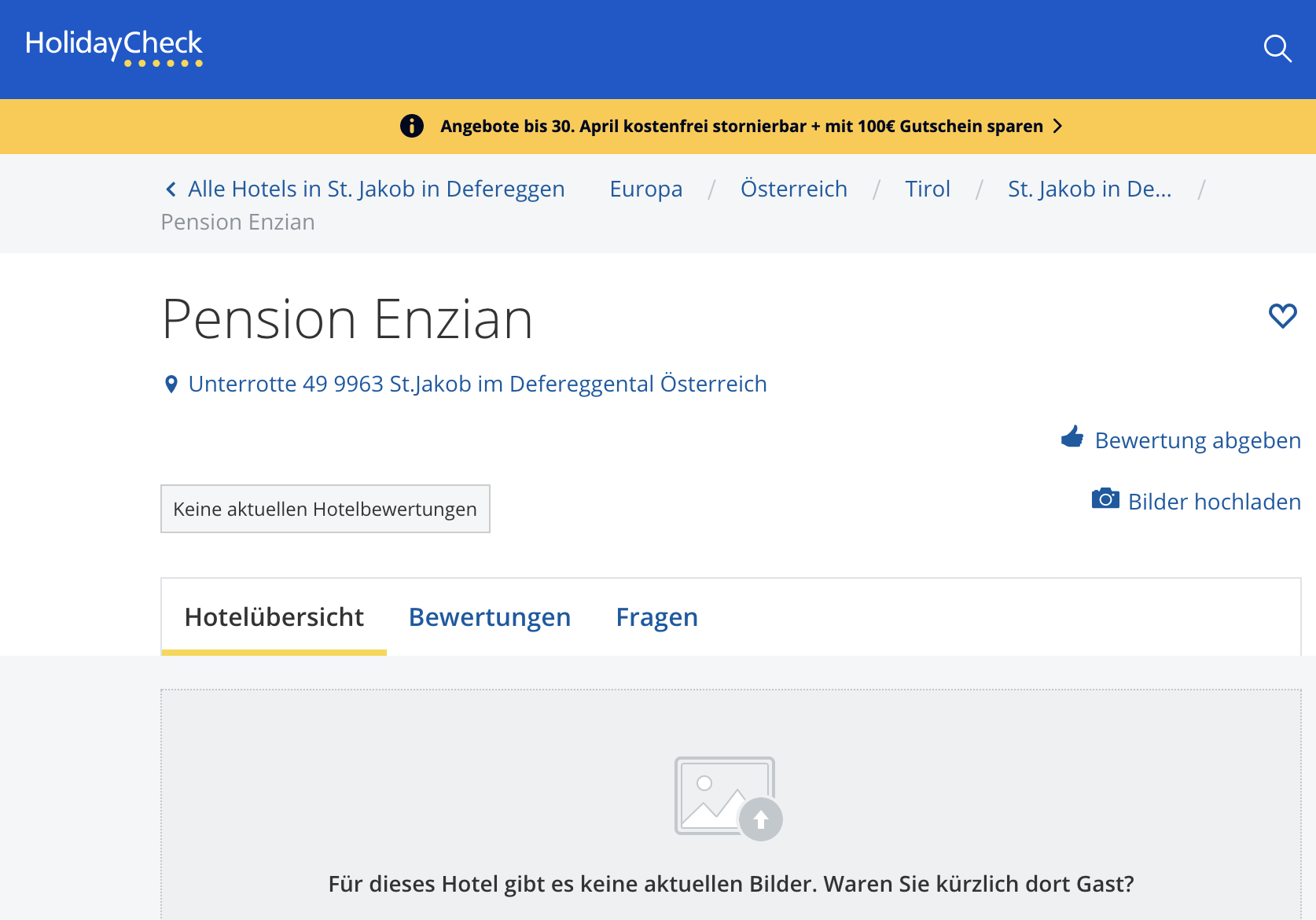Viewport: 1316px width, 920px height.
Task: Click the camera icon
Action: (x=1105, y=499)
